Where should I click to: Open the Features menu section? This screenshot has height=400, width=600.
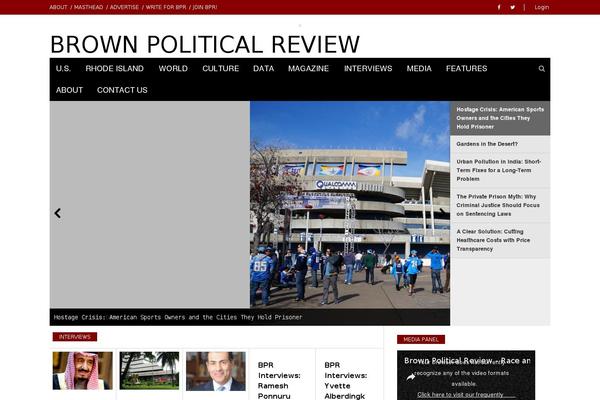[466, 69]
